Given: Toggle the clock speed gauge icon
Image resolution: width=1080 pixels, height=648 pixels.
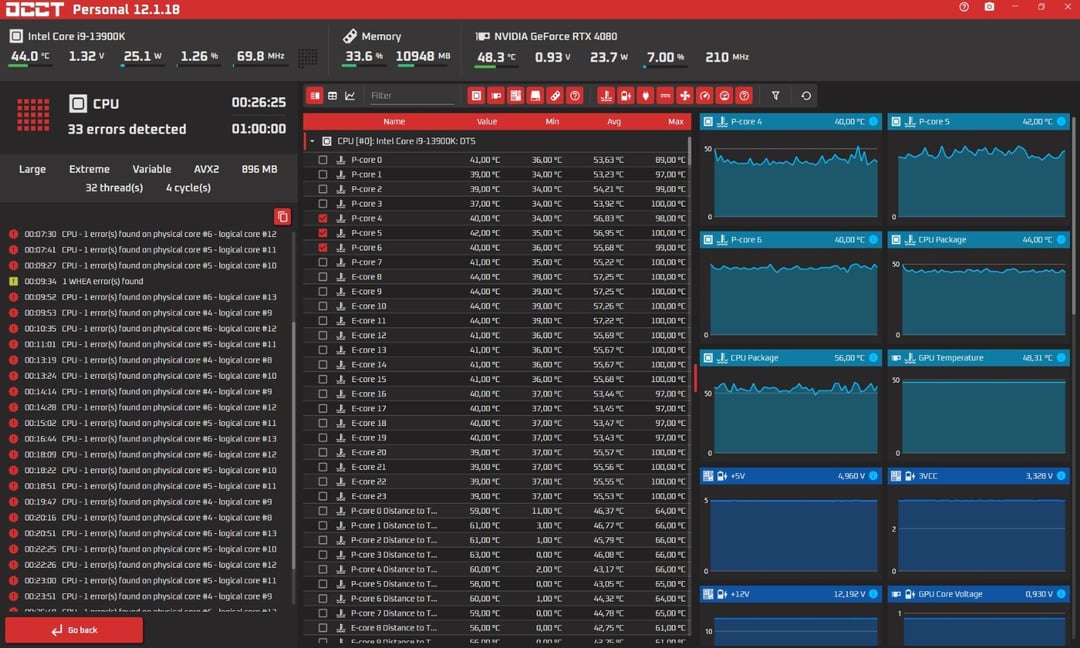Looking at the screenshot, I should pos(705,96).
